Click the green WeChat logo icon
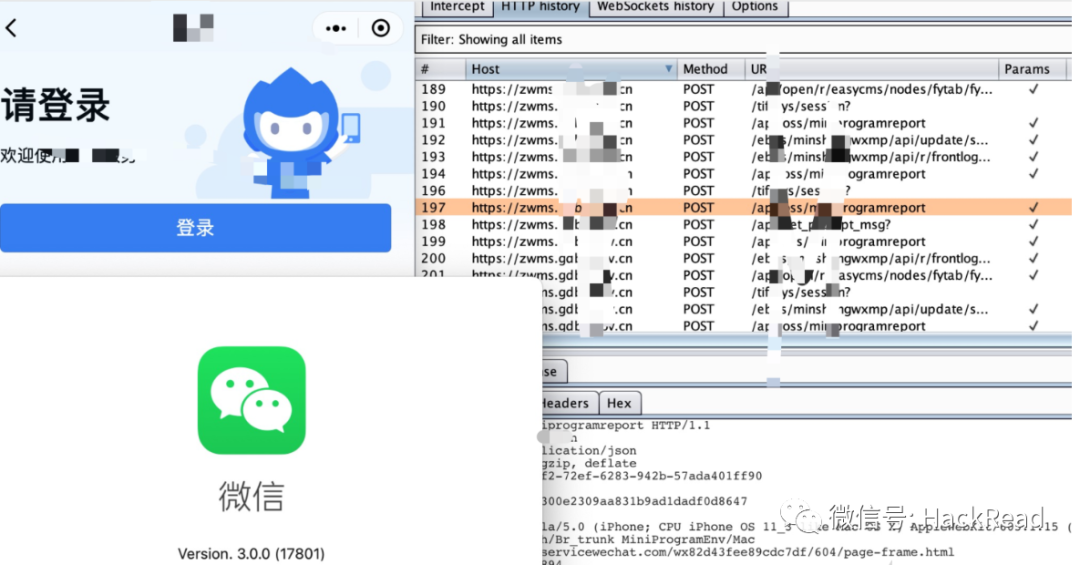Image resolution: width=1080 pixels, height=565 pixels. tap(251, 400)
